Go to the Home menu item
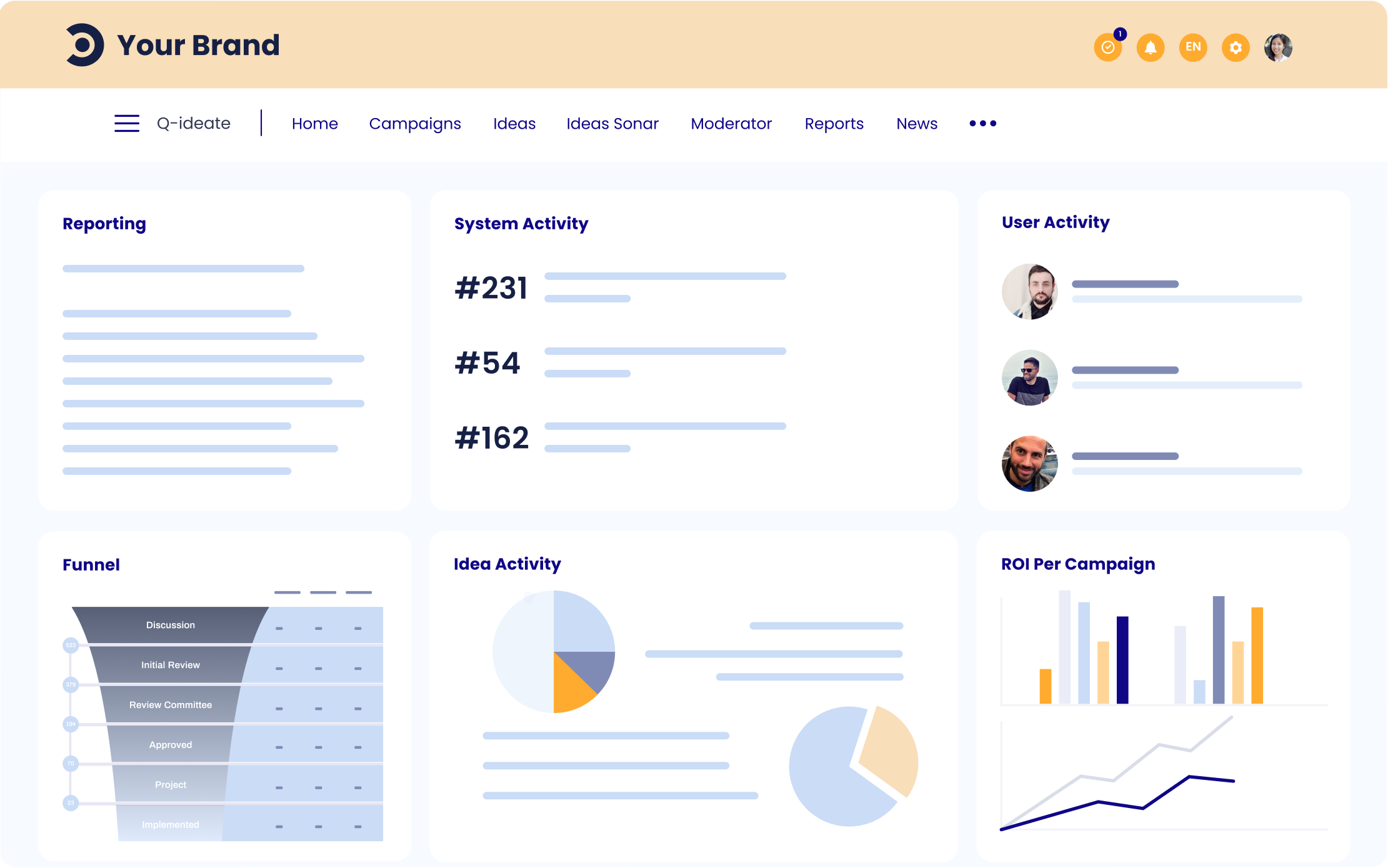 point(314,124)
